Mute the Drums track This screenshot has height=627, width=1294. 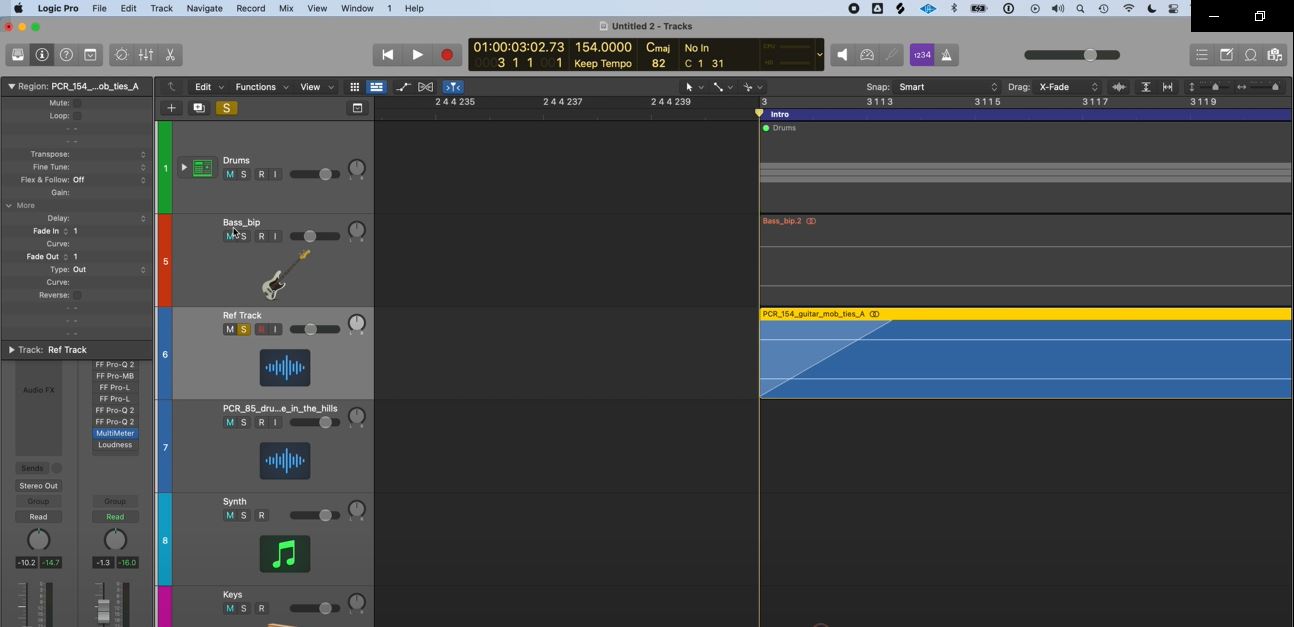click(x=229, y=174)
